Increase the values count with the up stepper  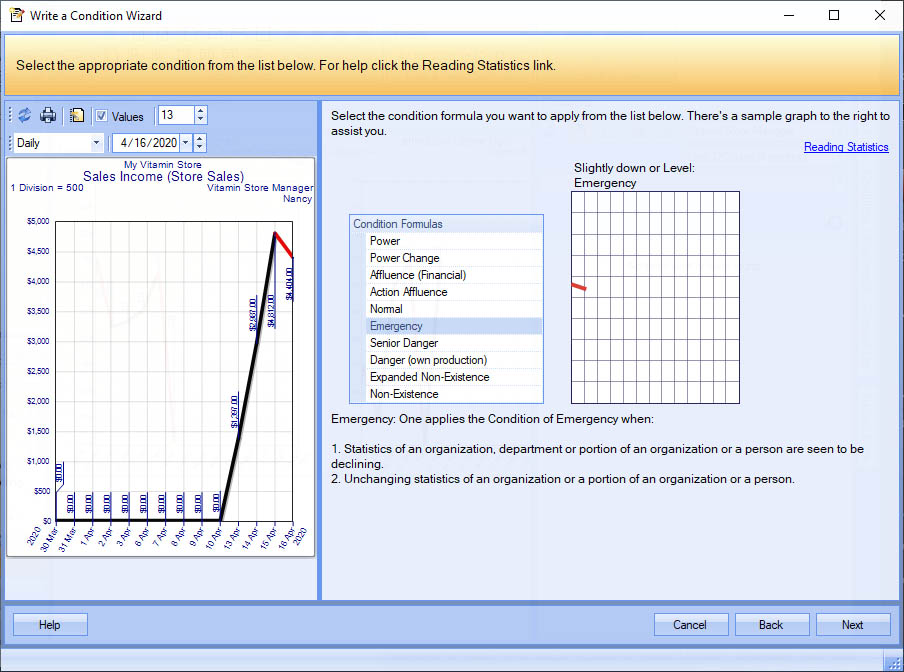click(x=200, y=111)
